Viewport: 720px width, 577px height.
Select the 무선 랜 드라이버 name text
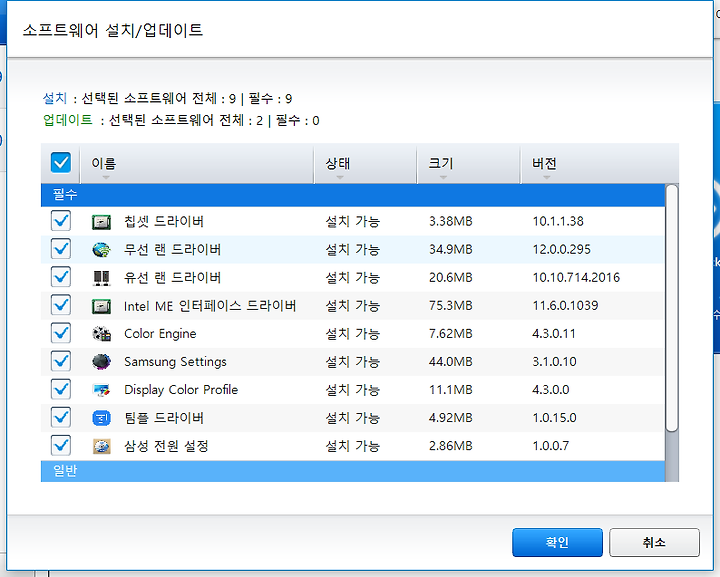coord(173,250)
